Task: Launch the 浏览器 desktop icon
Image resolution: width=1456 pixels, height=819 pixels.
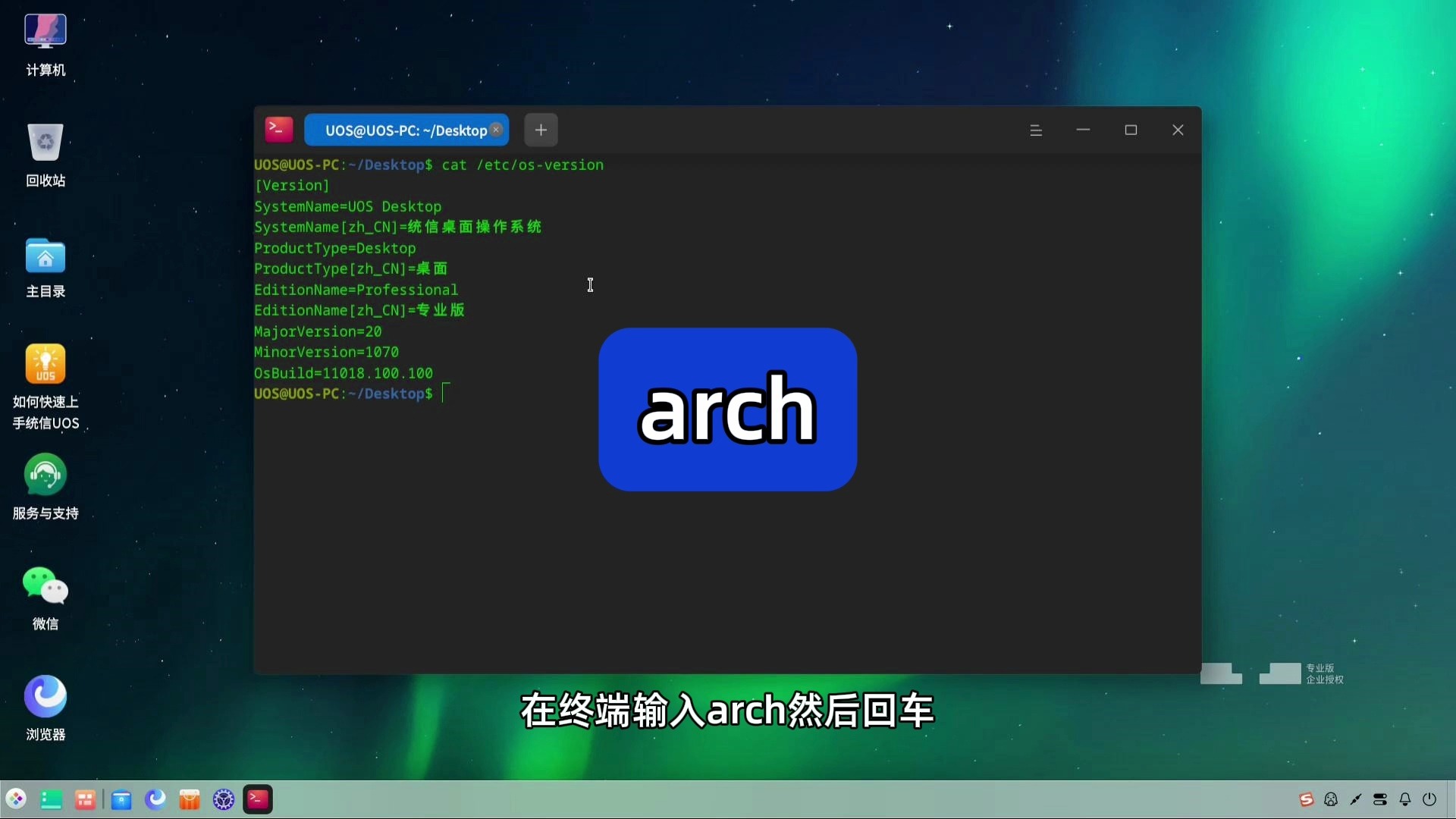Action: coord(45,708)
